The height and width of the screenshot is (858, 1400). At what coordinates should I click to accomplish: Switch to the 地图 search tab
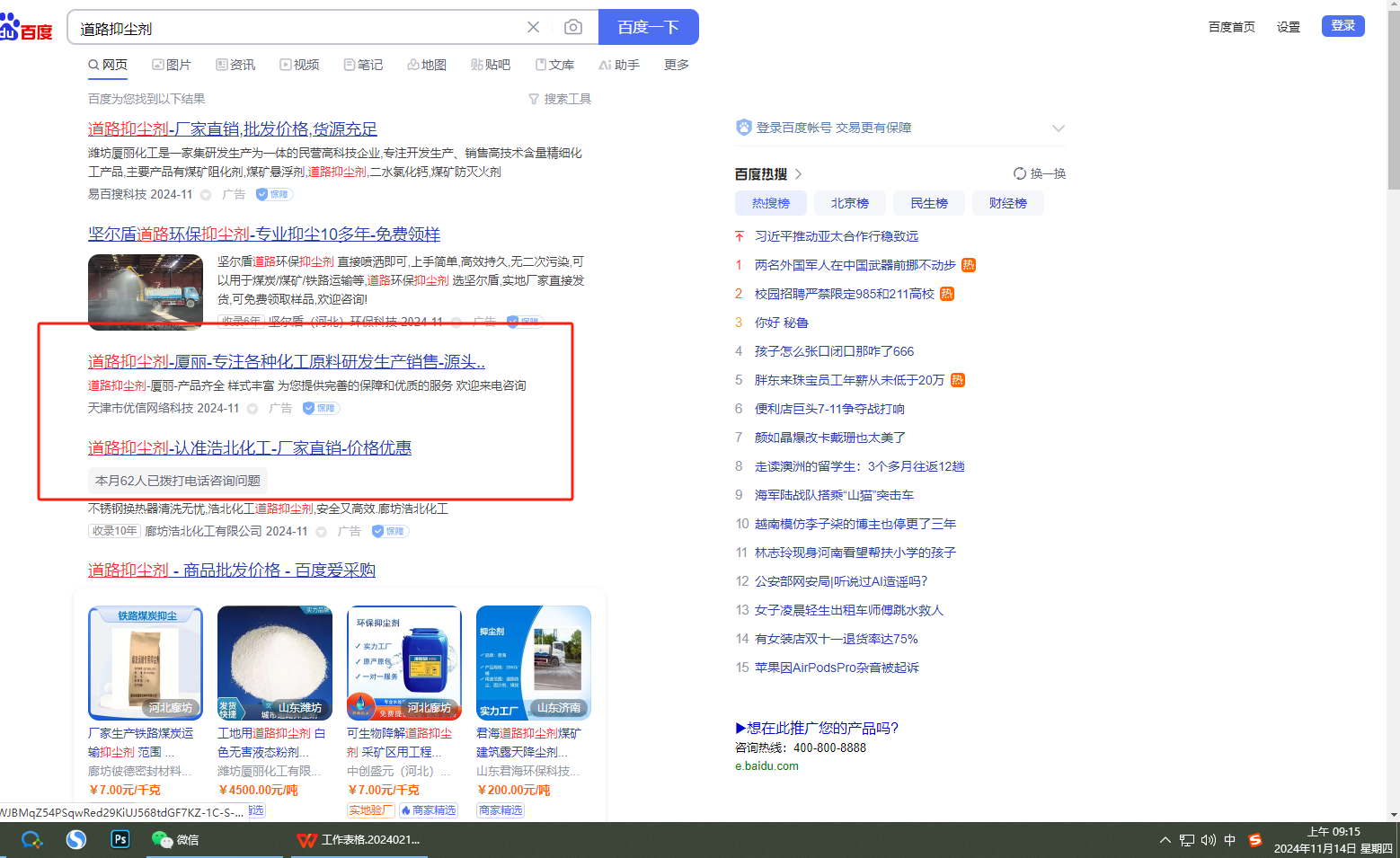(427, 65)
